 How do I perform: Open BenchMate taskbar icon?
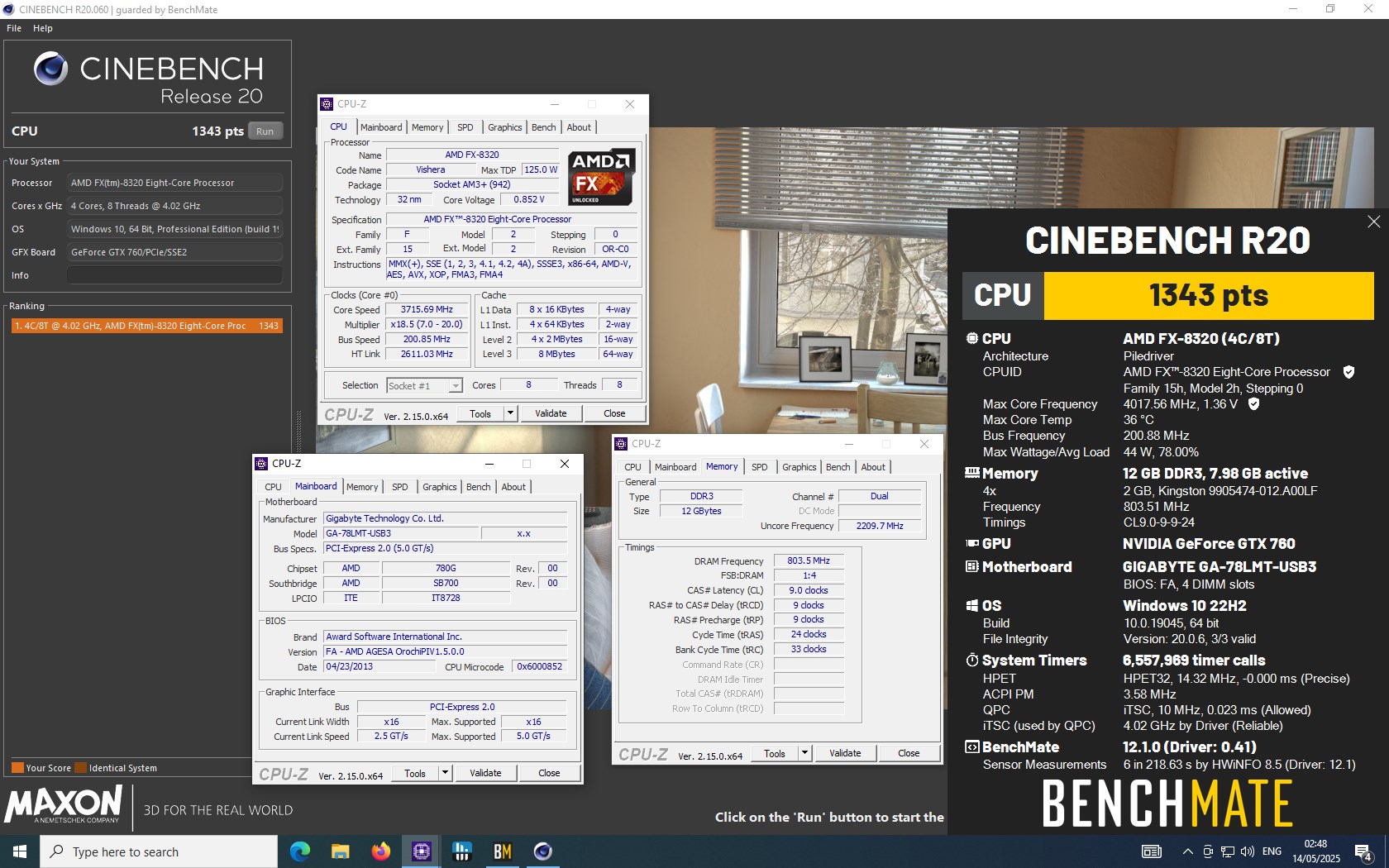502,851
